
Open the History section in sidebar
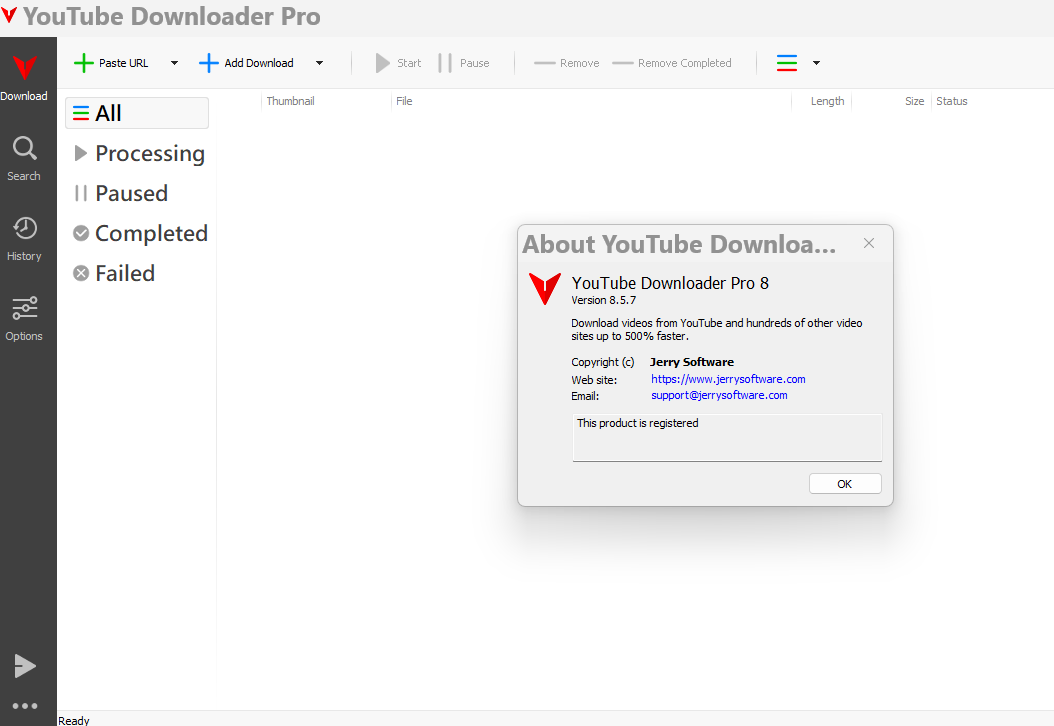coord(24,239)
